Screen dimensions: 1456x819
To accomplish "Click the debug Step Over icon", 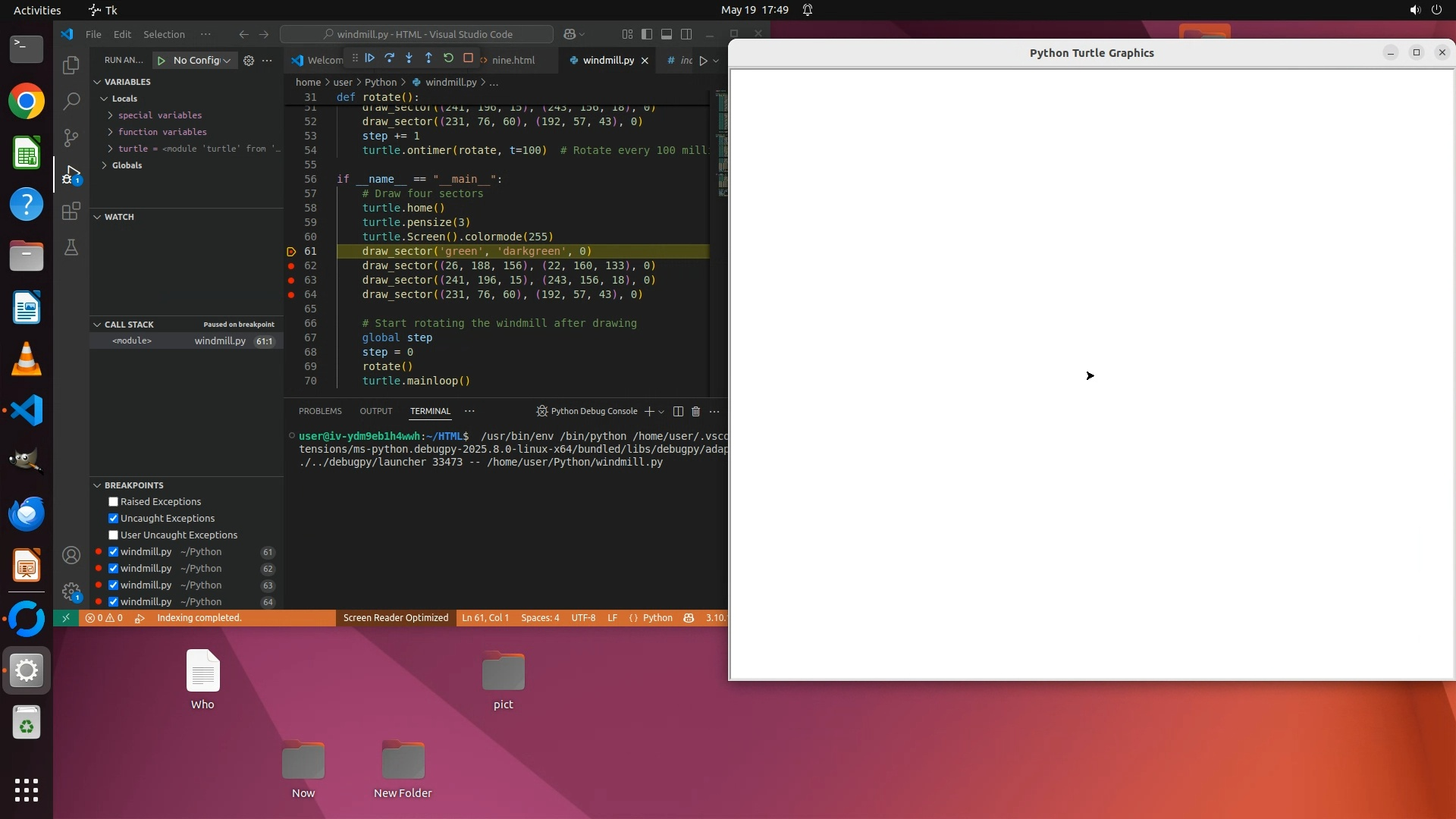I will point(390,58).
